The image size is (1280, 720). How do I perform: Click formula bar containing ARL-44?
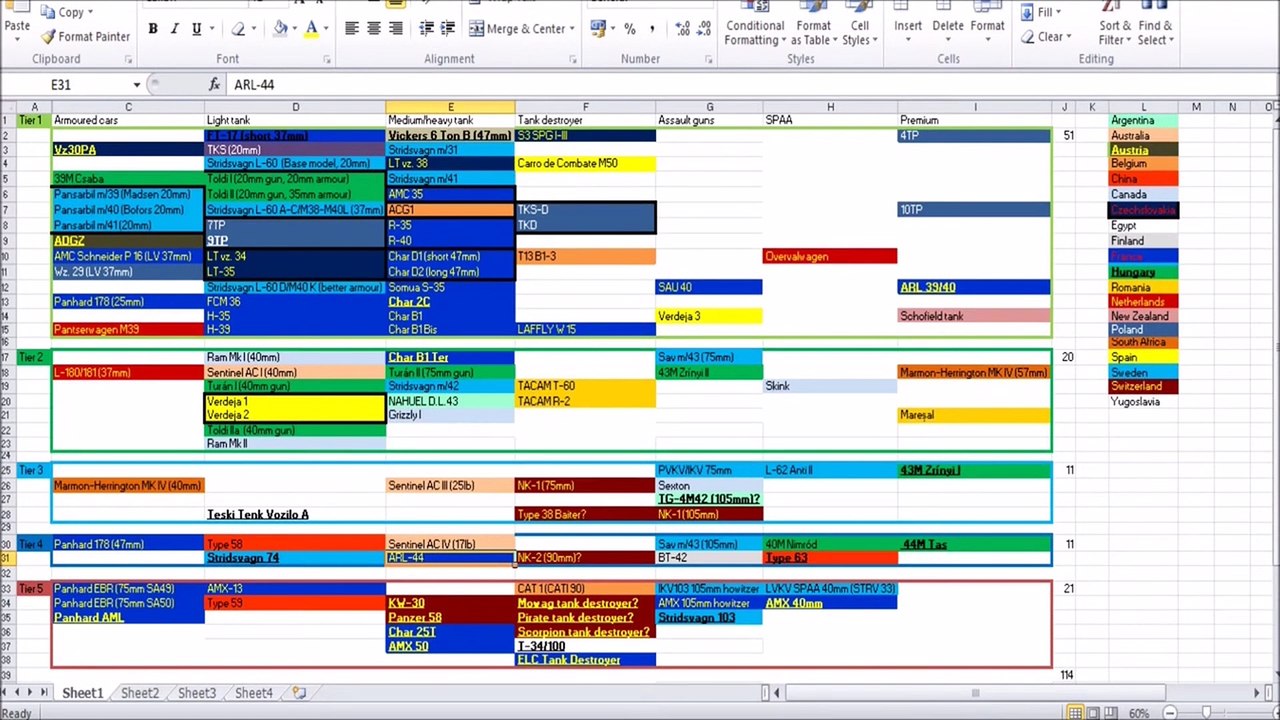(x=752, y=85)
